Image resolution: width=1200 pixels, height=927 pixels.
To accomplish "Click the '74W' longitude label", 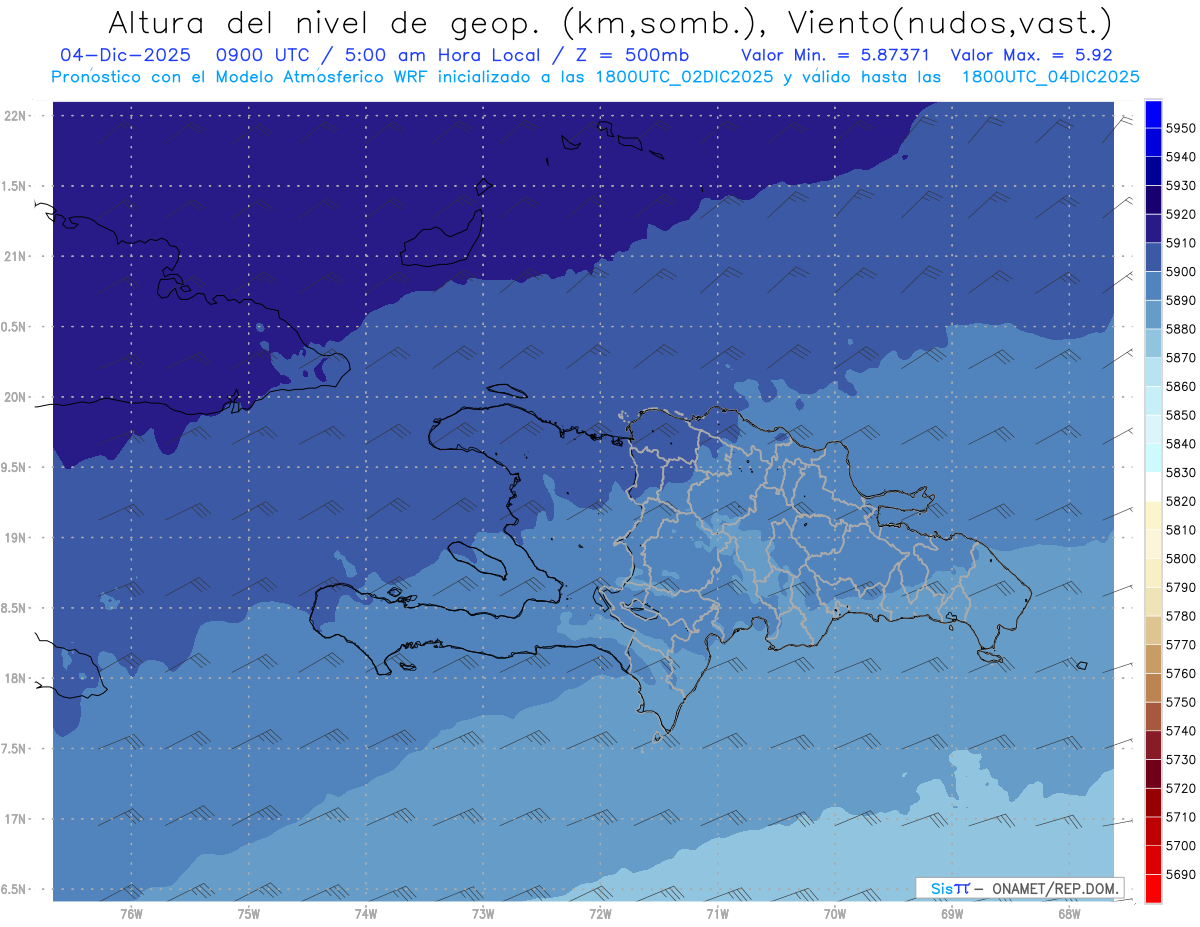I will pos(366,913).
